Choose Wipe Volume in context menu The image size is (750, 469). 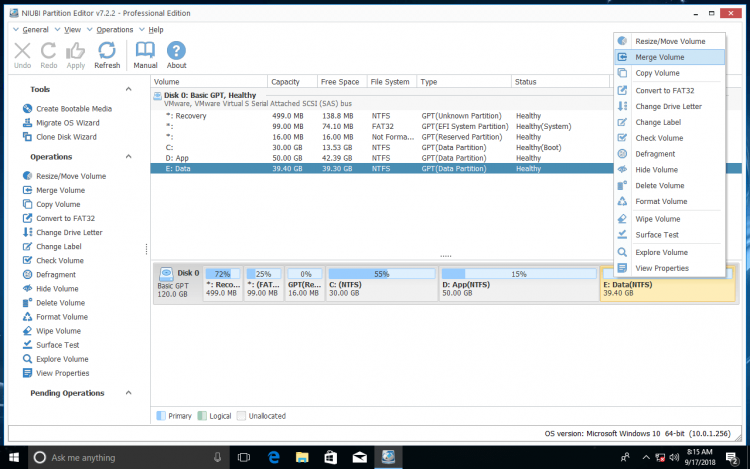pyautogui.click(x=670, y=218)
